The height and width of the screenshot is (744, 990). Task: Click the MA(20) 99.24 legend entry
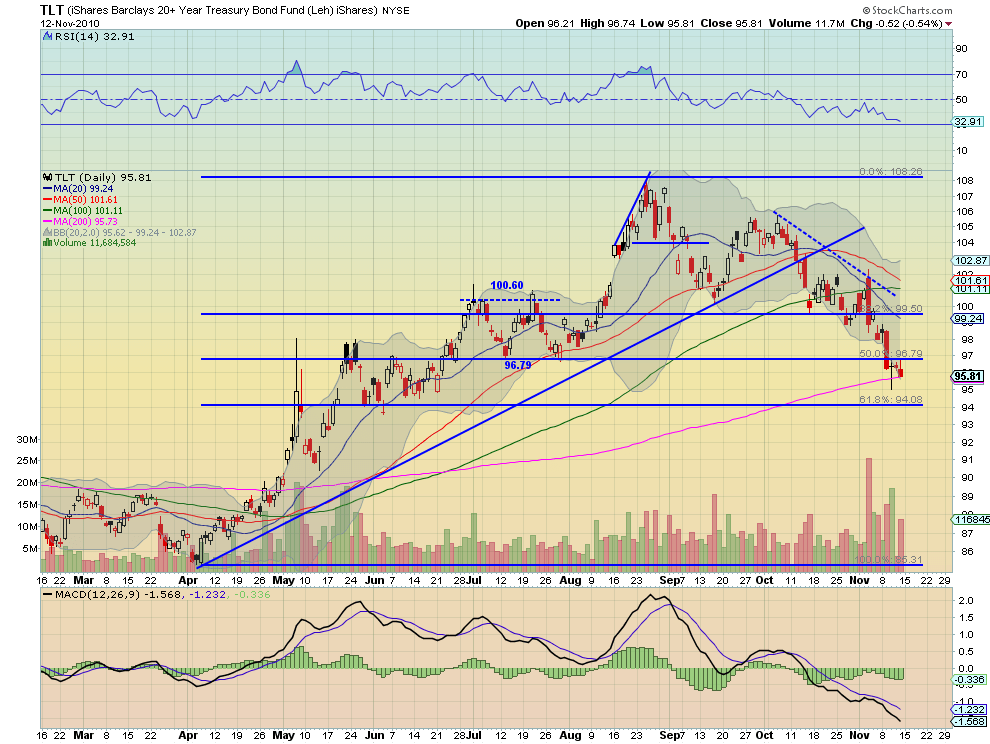78,189
